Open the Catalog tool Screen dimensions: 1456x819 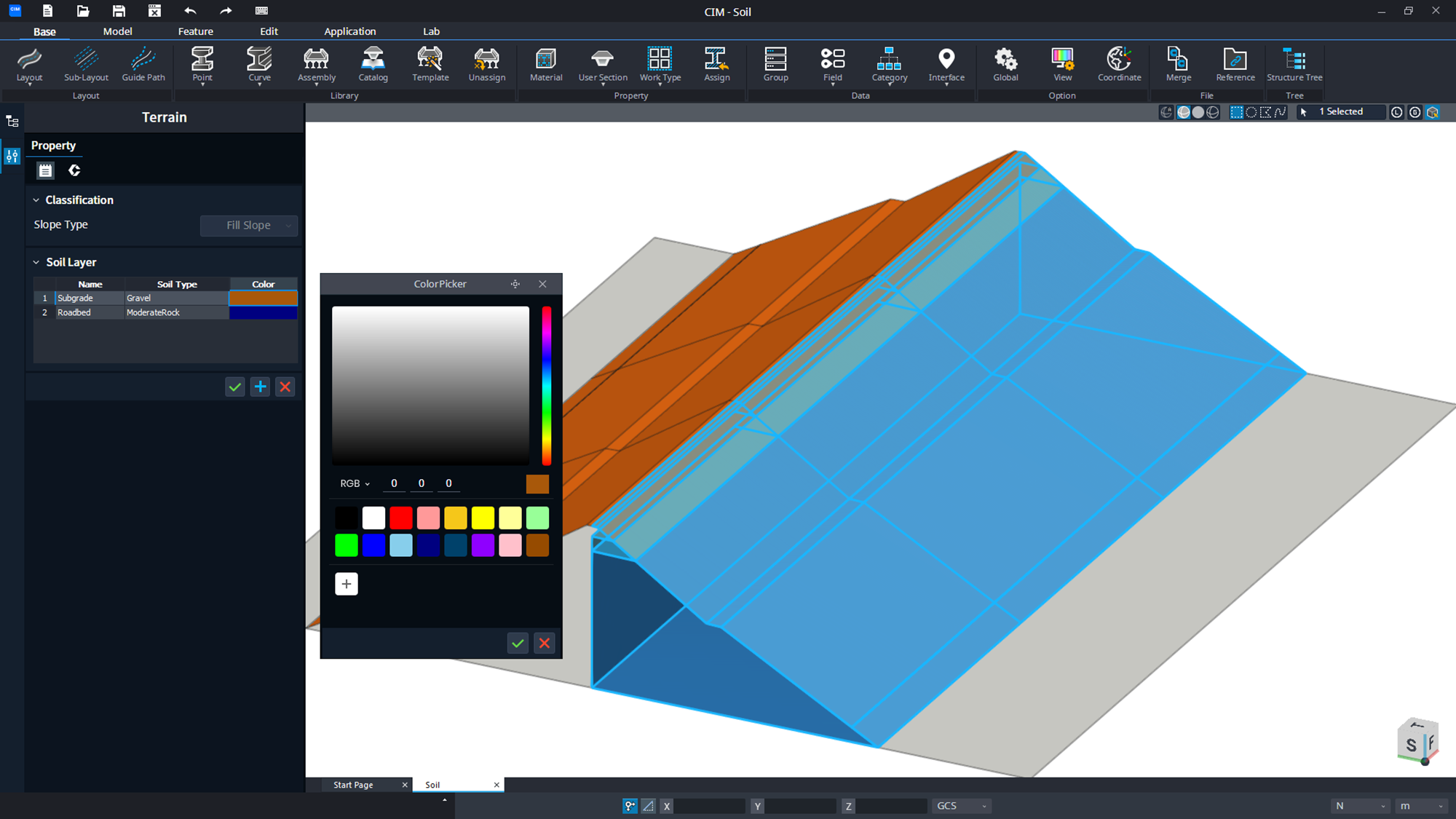click(373, 65)
